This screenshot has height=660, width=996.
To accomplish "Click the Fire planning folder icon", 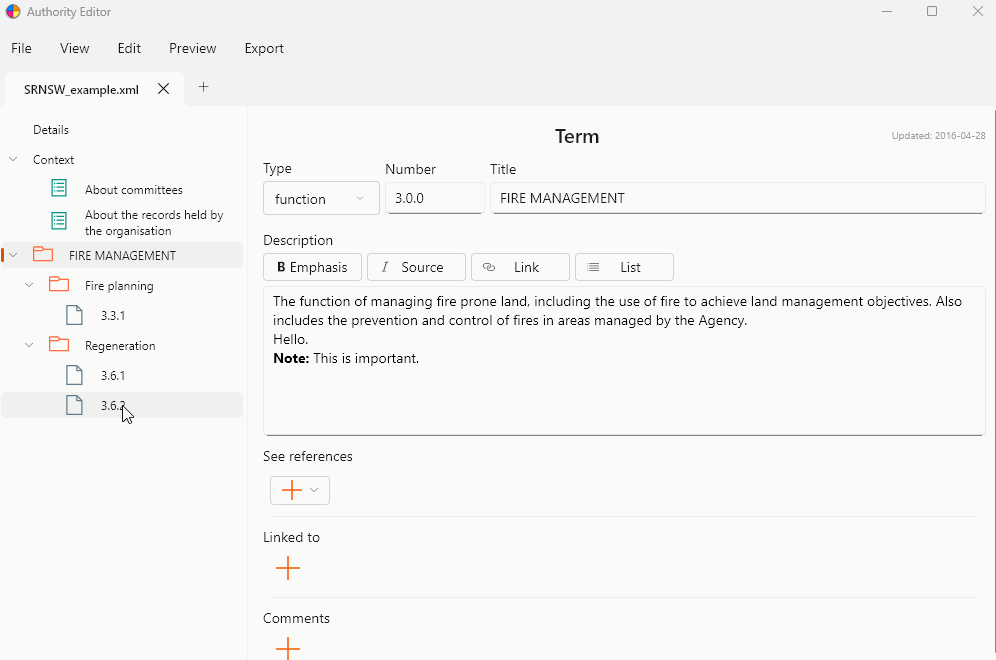I will coord(59,284).
